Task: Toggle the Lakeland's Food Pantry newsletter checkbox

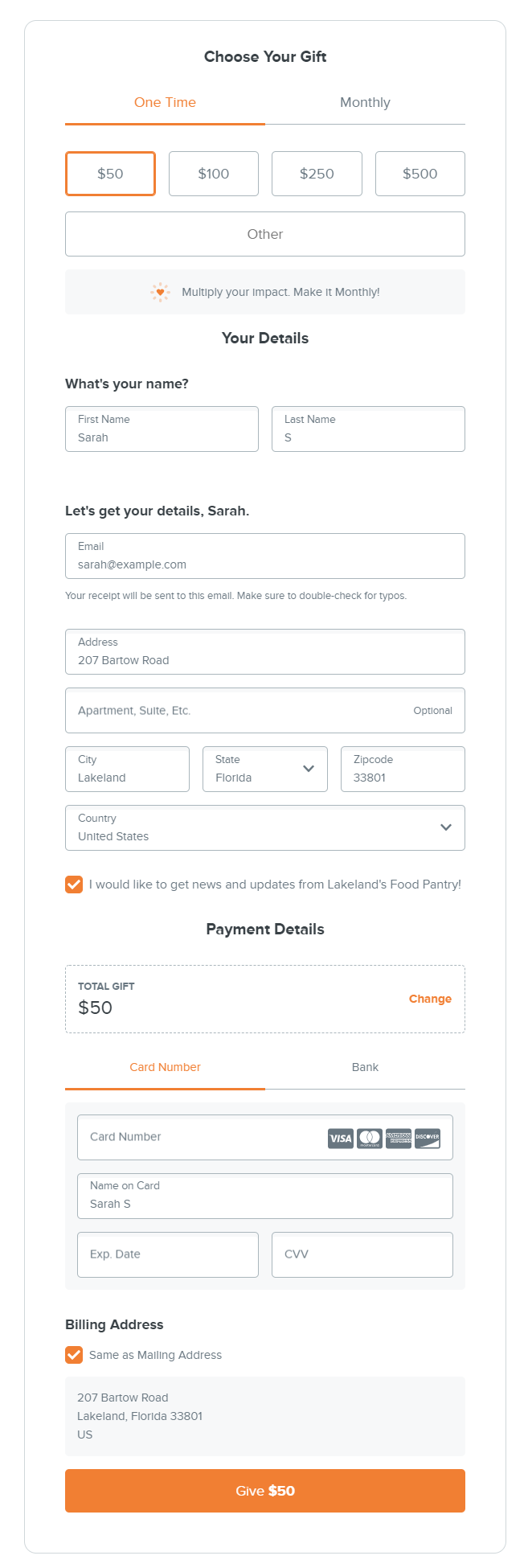Action: 74,885
